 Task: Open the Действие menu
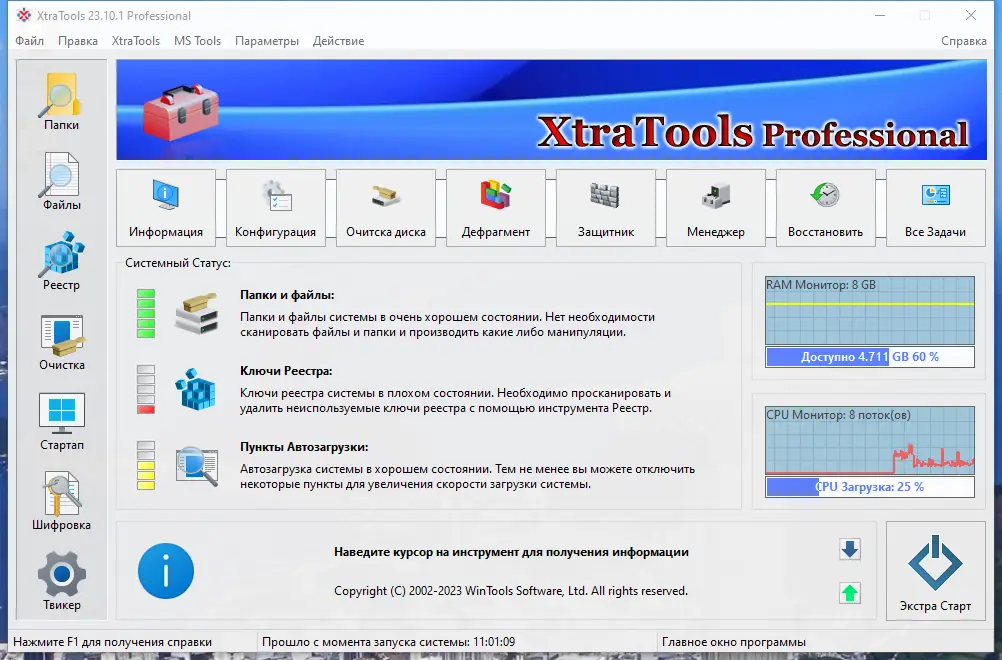338,41
